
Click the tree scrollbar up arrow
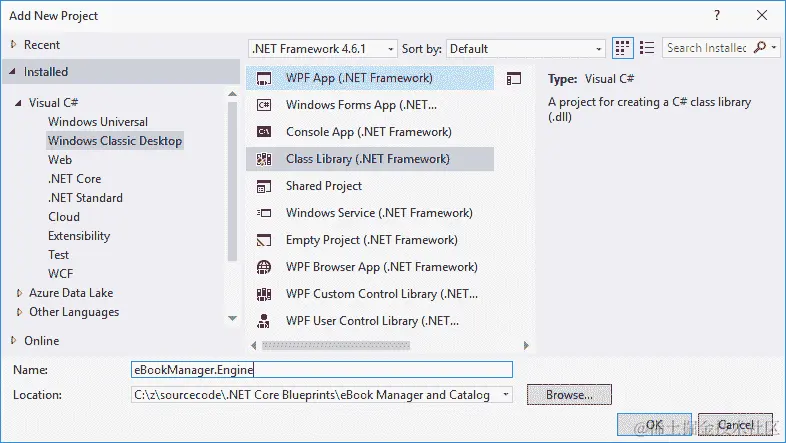(x=232, y=94)
